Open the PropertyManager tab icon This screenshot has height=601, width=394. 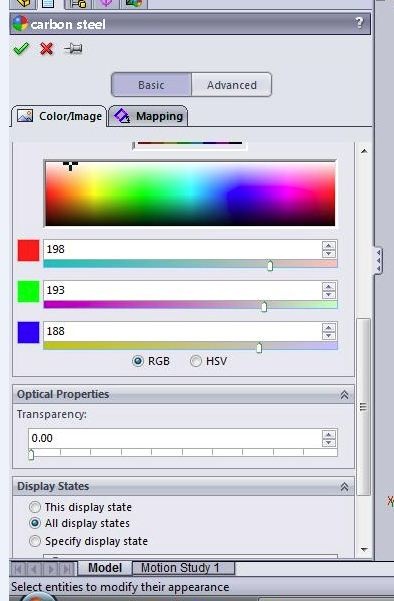48,4
